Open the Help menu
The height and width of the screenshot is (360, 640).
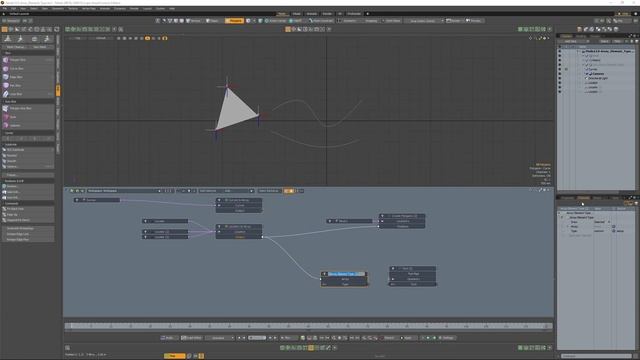click(x=172, y=8)
